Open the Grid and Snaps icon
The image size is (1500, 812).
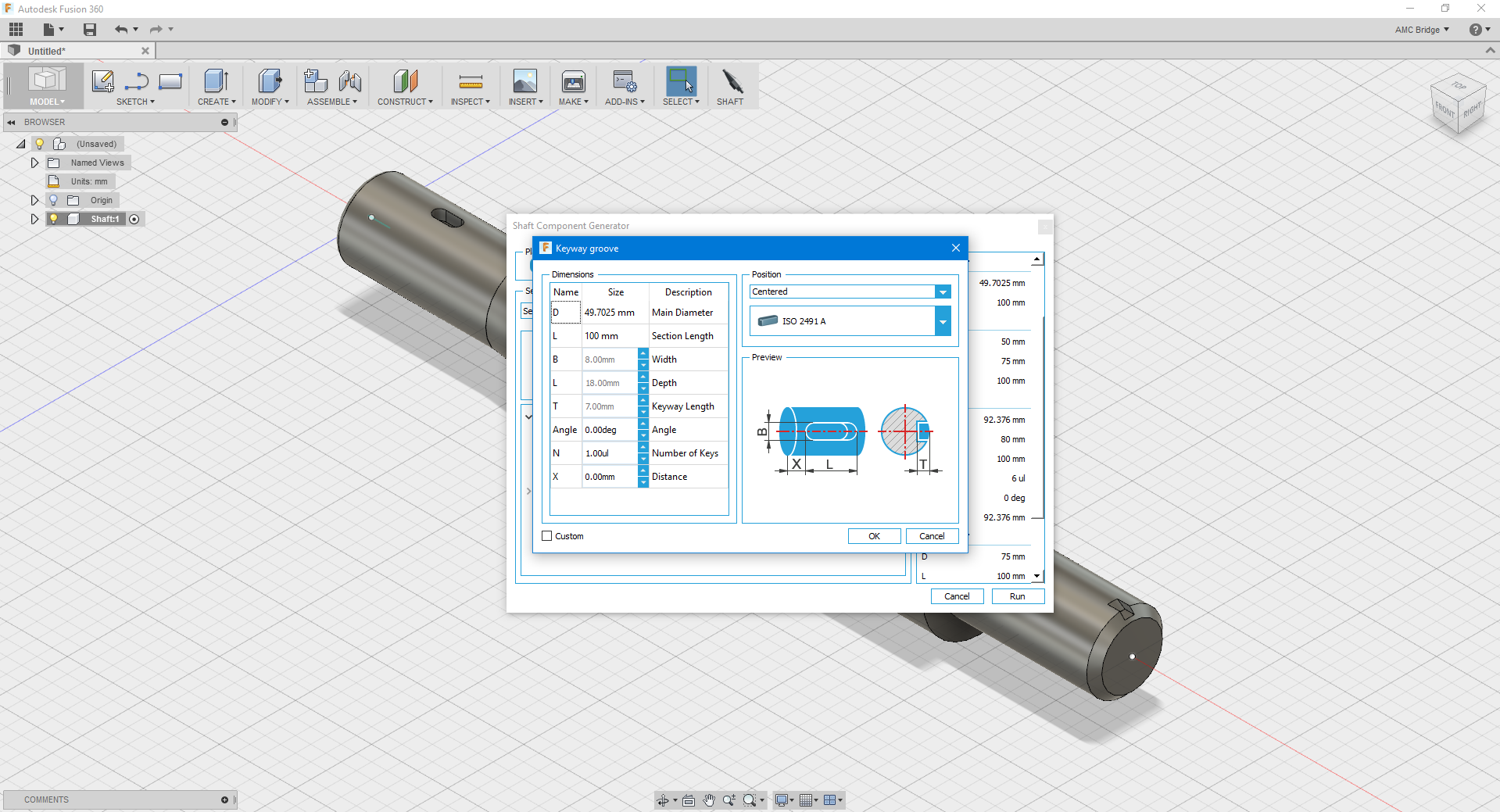(x=806, y=800)
